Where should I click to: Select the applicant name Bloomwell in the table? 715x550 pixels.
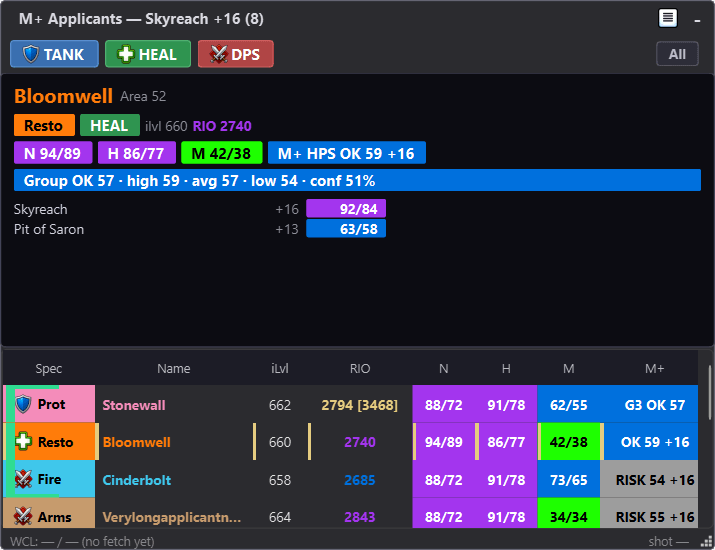[136, 442]
